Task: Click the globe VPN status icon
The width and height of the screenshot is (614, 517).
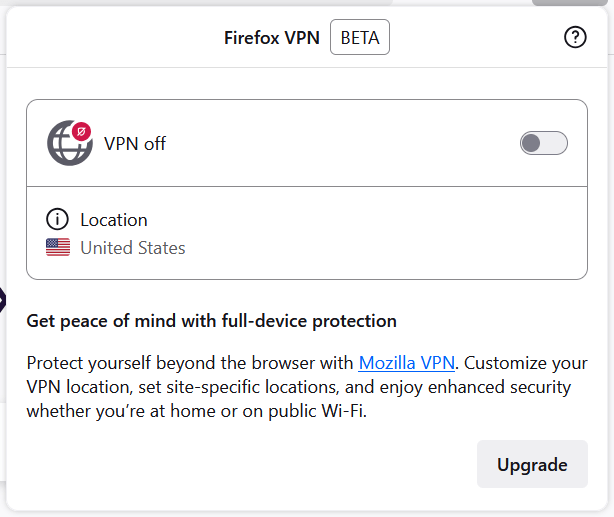Action: tap(68, 144)
